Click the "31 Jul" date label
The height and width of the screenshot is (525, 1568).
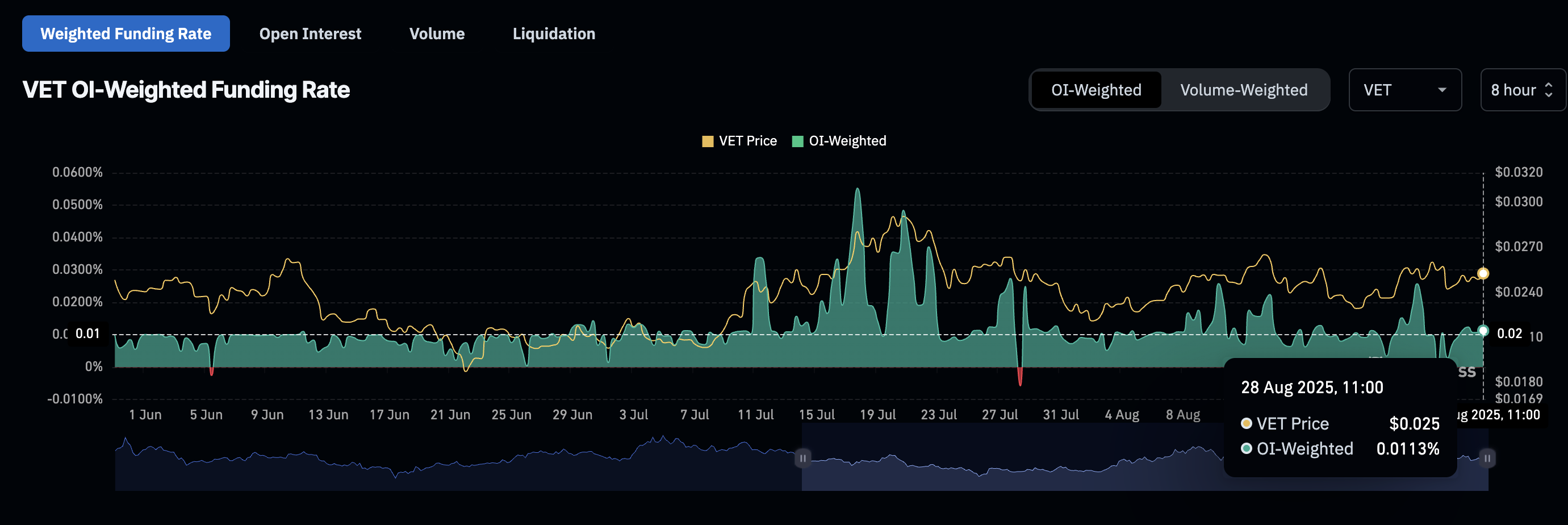point(1061,415)
